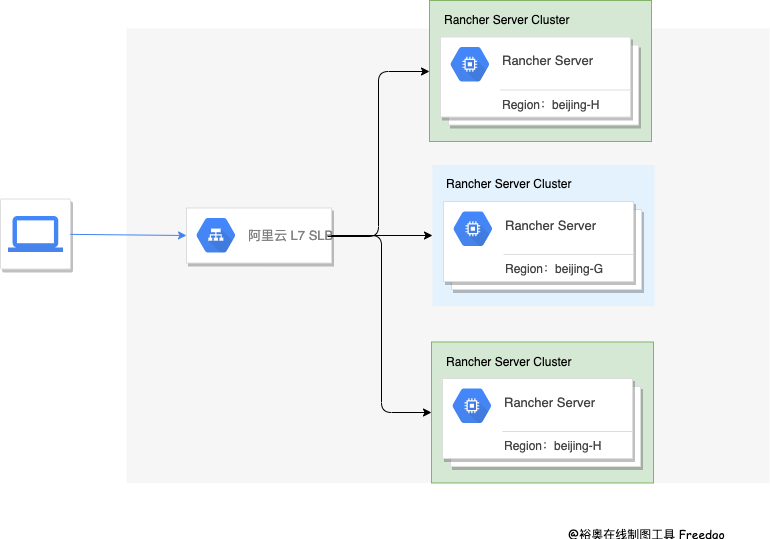
Task: Click the load balancer hexagon icon
Action: (216, 235)
